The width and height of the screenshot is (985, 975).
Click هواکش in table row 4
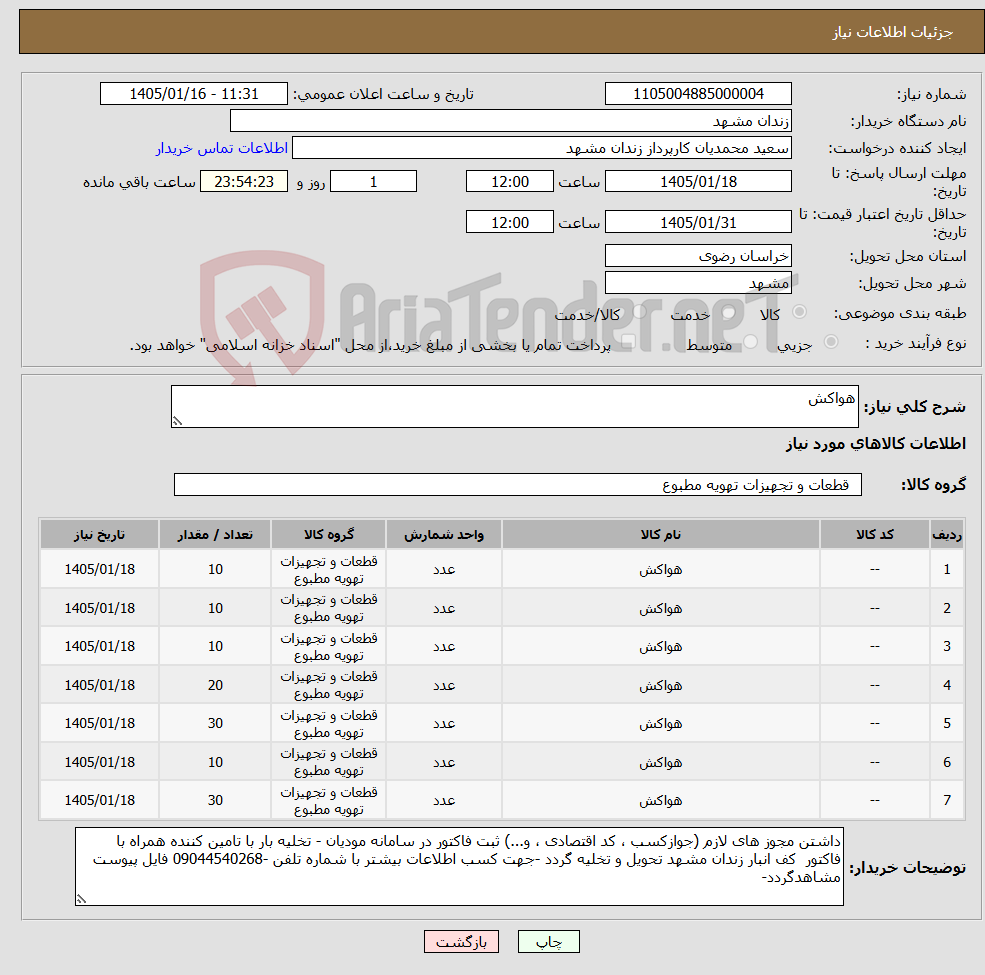click(660, 685)
